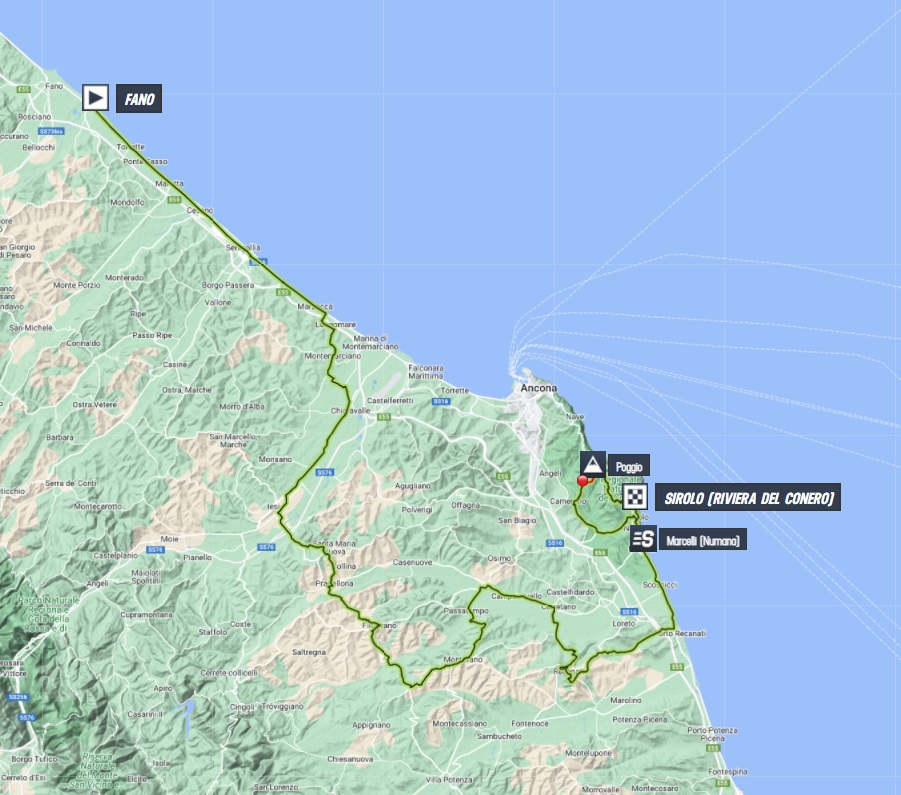This screenshot has height=795, width=901.
Task: Select the FANO start label
Action: [138, 98]
